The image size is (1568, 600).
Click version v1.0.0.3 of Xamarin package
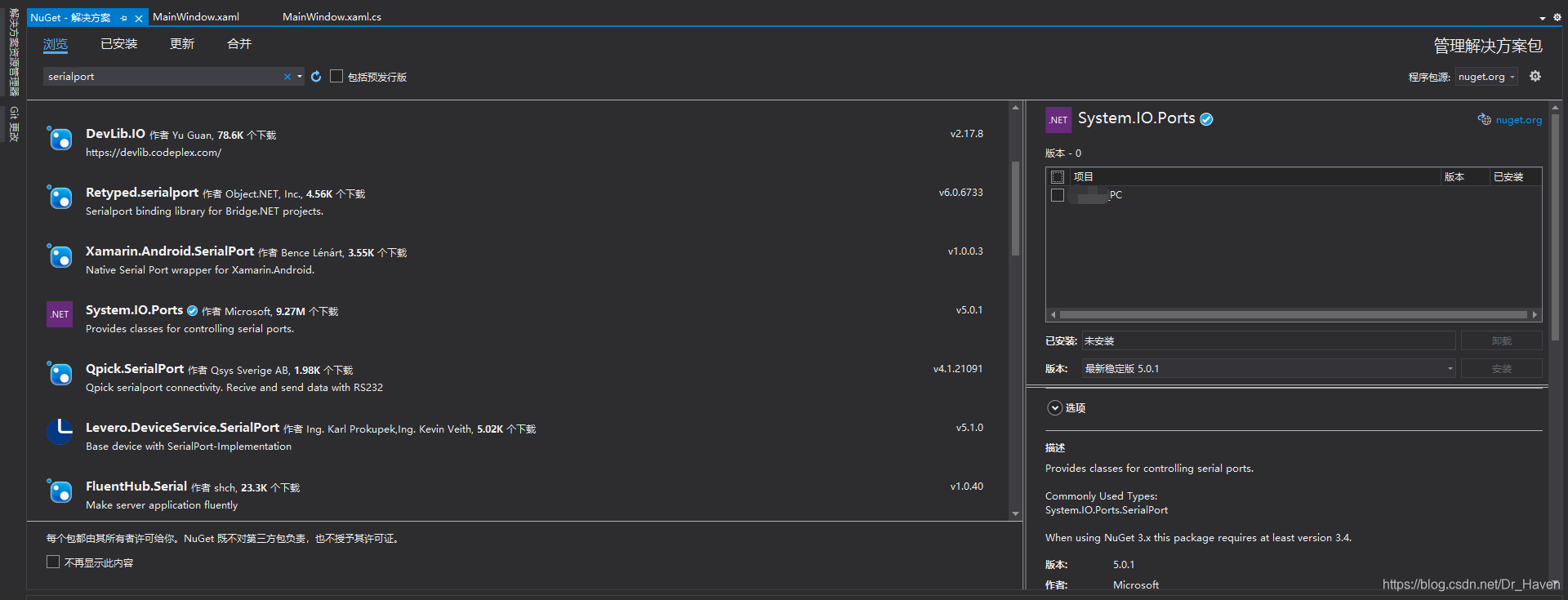(x=965, y=251)
